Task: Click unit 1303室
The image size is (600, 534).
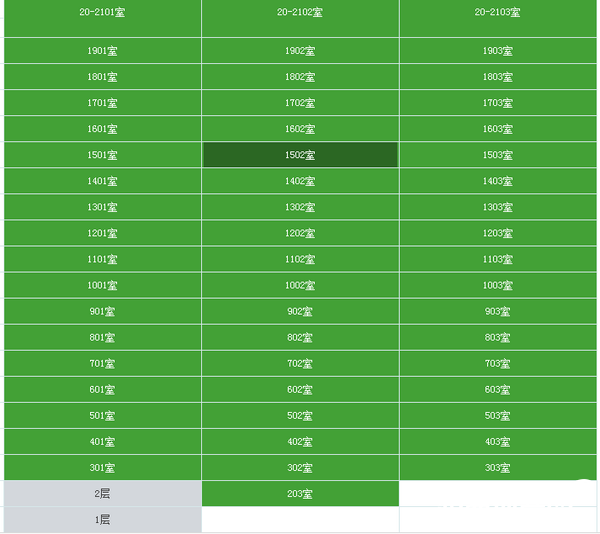Action: 498,207
